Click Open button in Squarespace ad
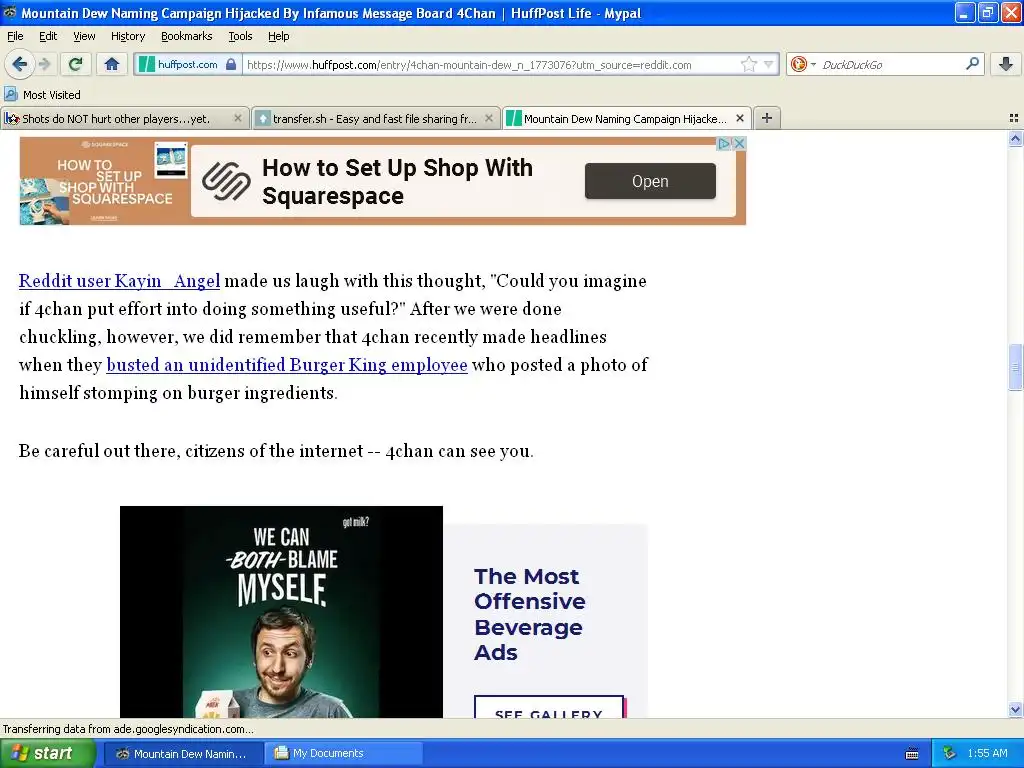Screen dimensions: 1024x768 [650, 181]
